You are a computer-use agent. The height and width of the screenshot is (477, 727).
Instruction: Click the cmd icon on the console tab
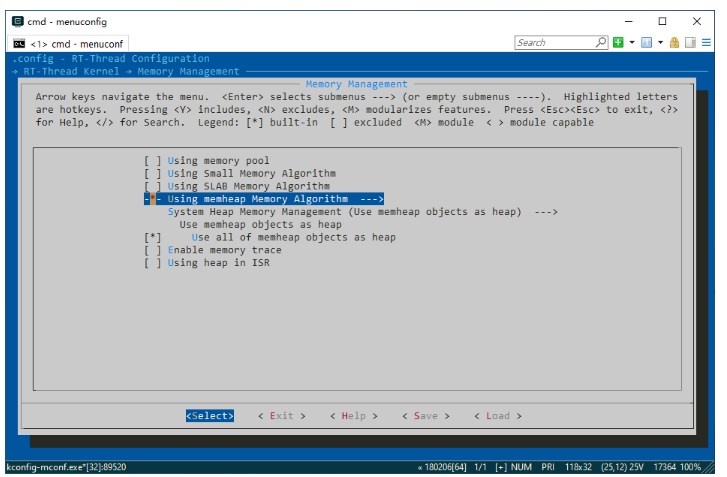[x=19, y=44]
